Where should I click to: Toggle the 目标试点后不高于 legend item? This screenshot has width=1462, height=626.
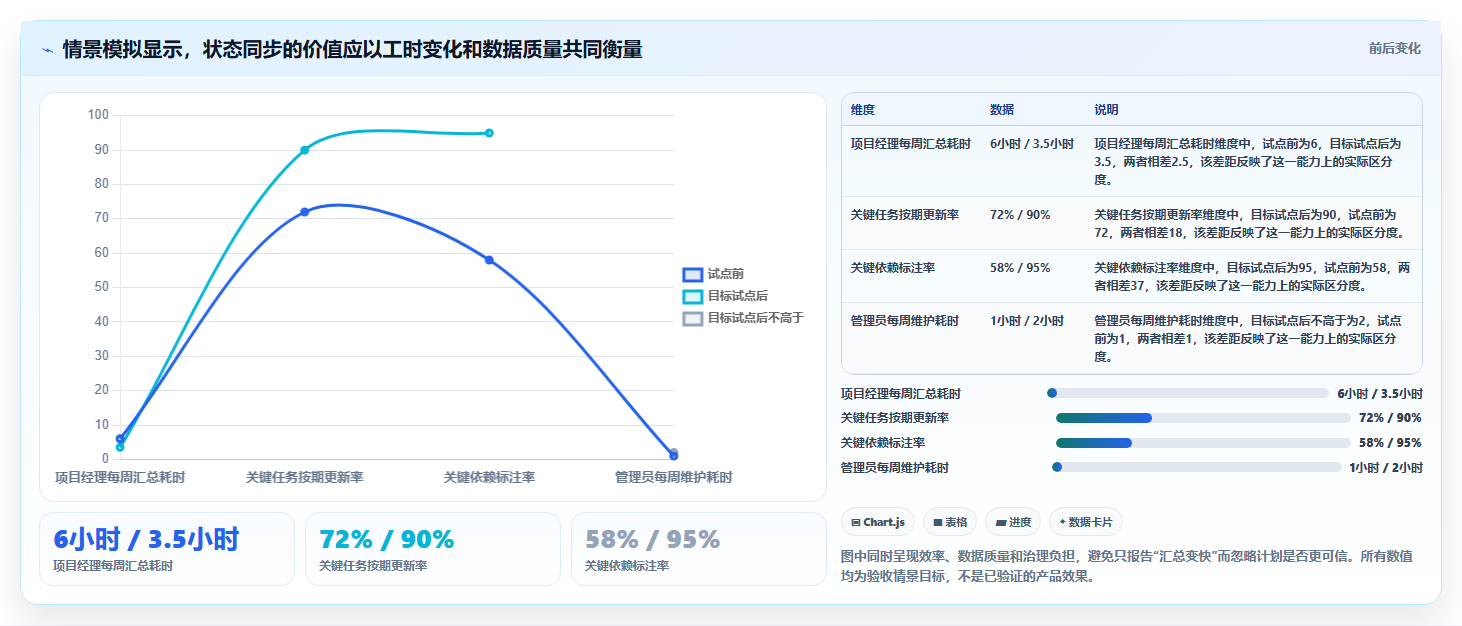pos(743,318)
